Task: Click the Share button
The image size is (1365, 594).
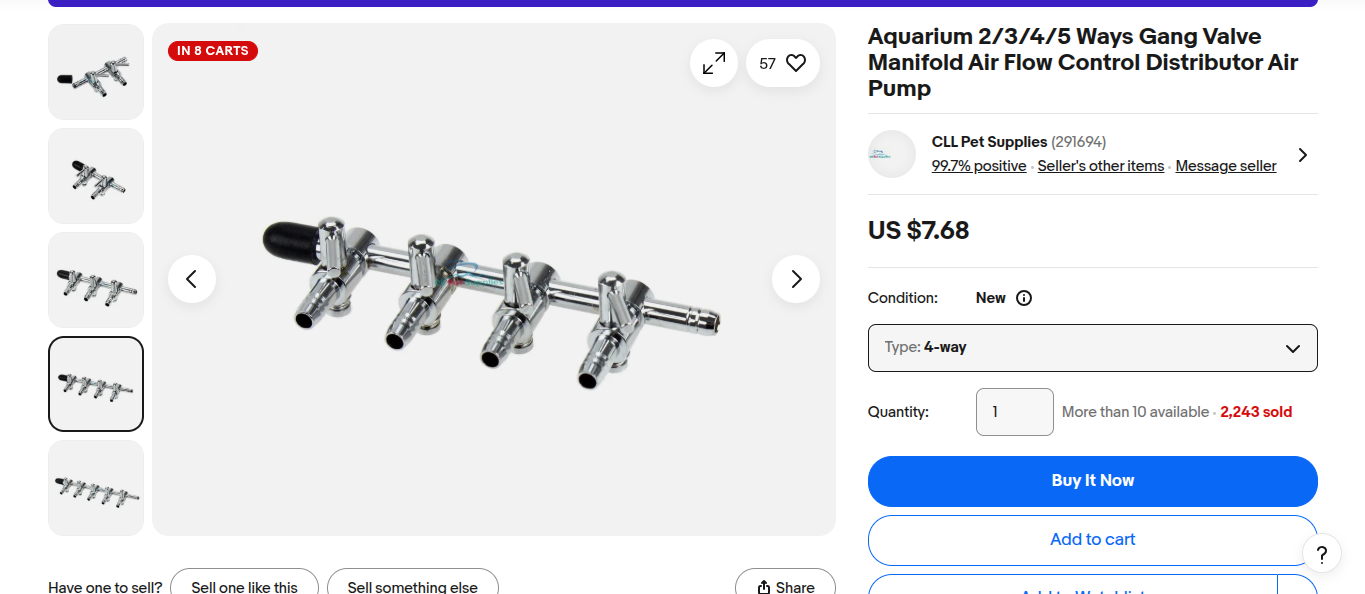Action: (x=785, y=586)
